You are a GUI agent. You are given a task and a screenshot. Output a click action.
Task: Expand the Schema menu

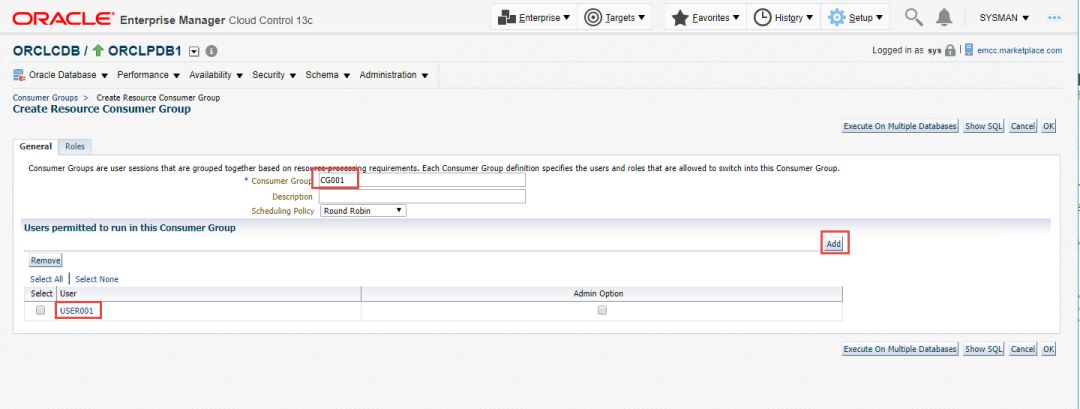pos(328,75)
